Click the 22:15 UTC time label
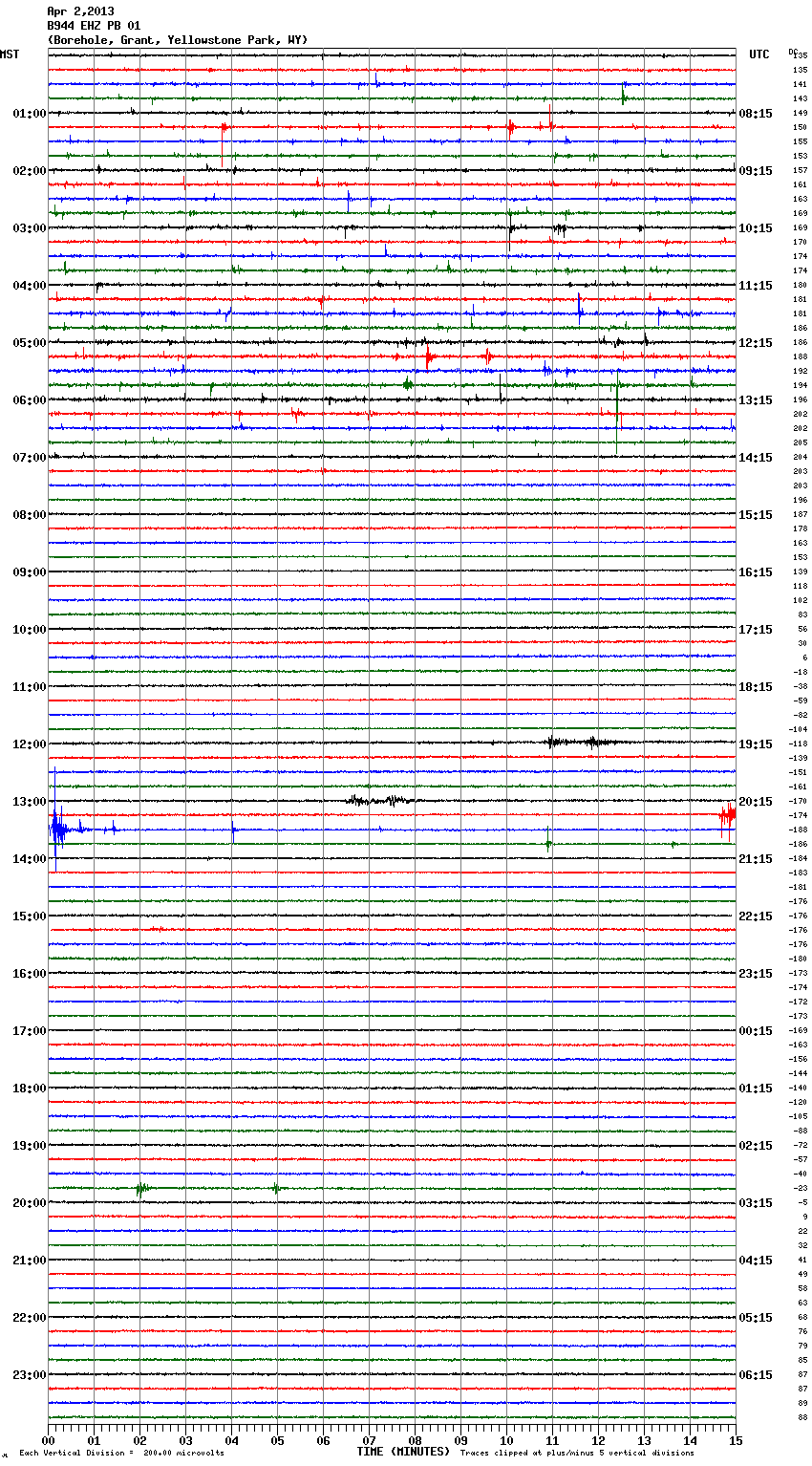This screenshot has height=1466, width=812. pos(756,916)
